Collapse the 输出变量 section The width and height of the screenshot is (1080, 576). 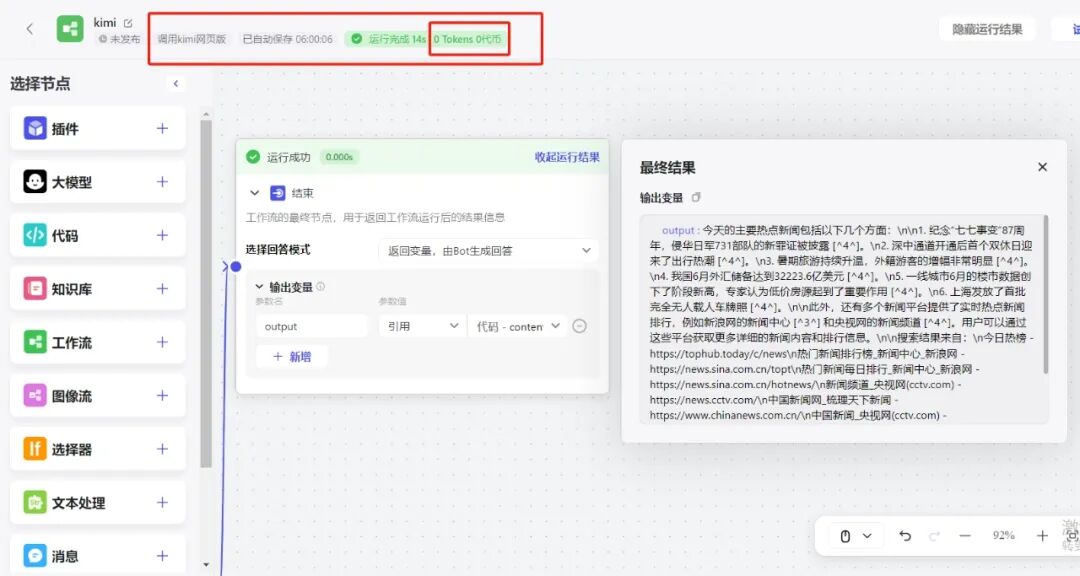pyautogui.click(x=259, y=287)
